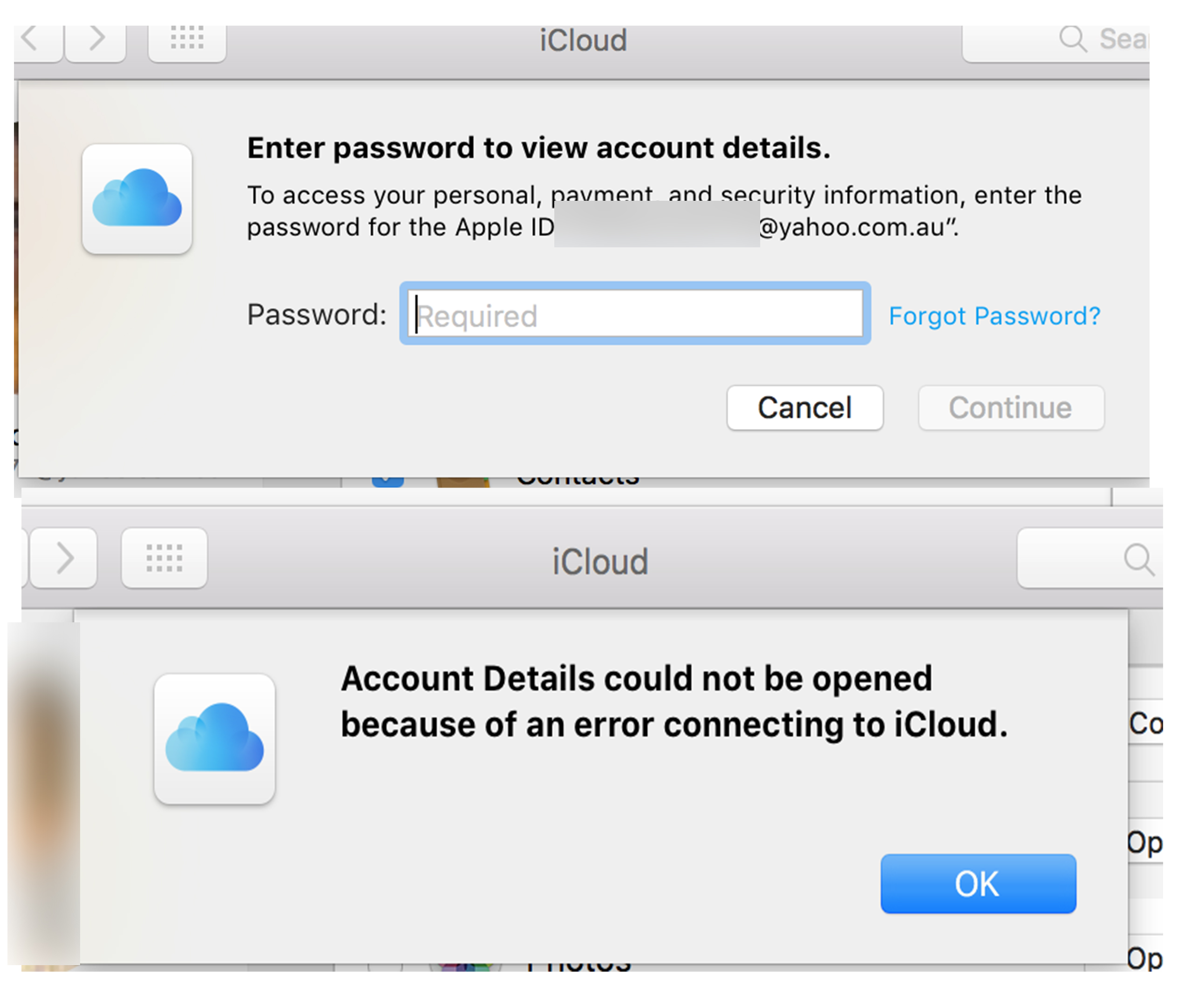Dismiss the connection error with OK

coord(978,884)
